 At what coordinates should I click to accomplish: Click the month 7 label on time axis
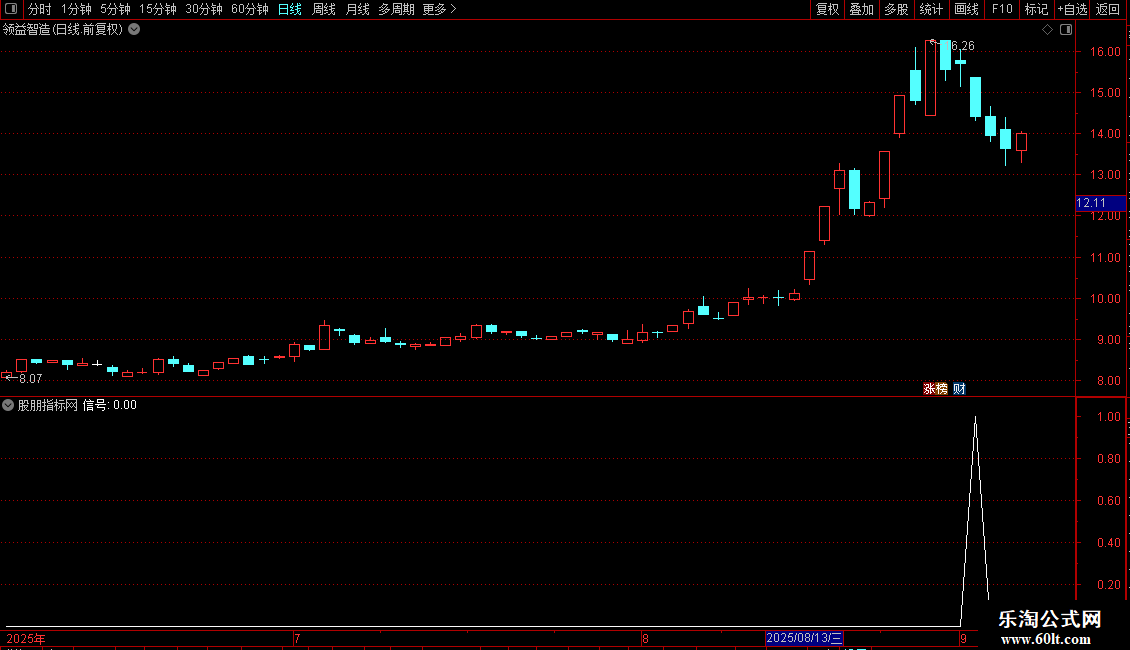(x=297, y=638)
